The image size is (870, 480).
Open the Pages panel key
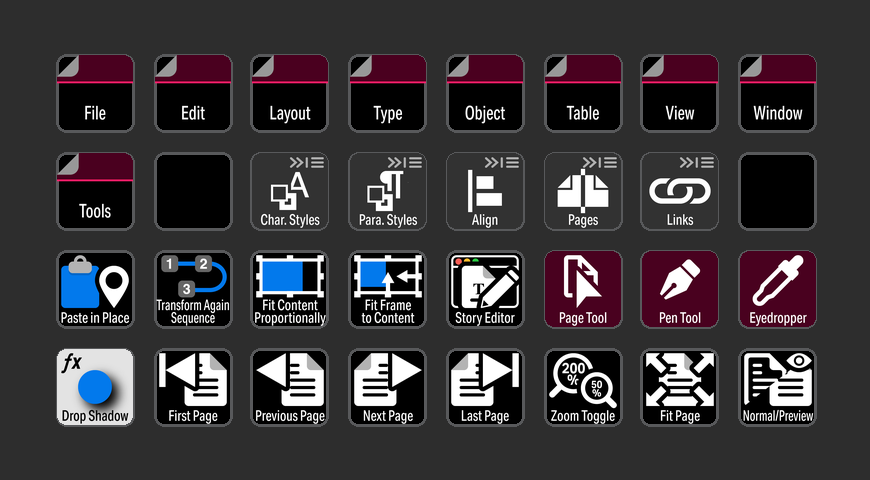click(x=583, y=191)
